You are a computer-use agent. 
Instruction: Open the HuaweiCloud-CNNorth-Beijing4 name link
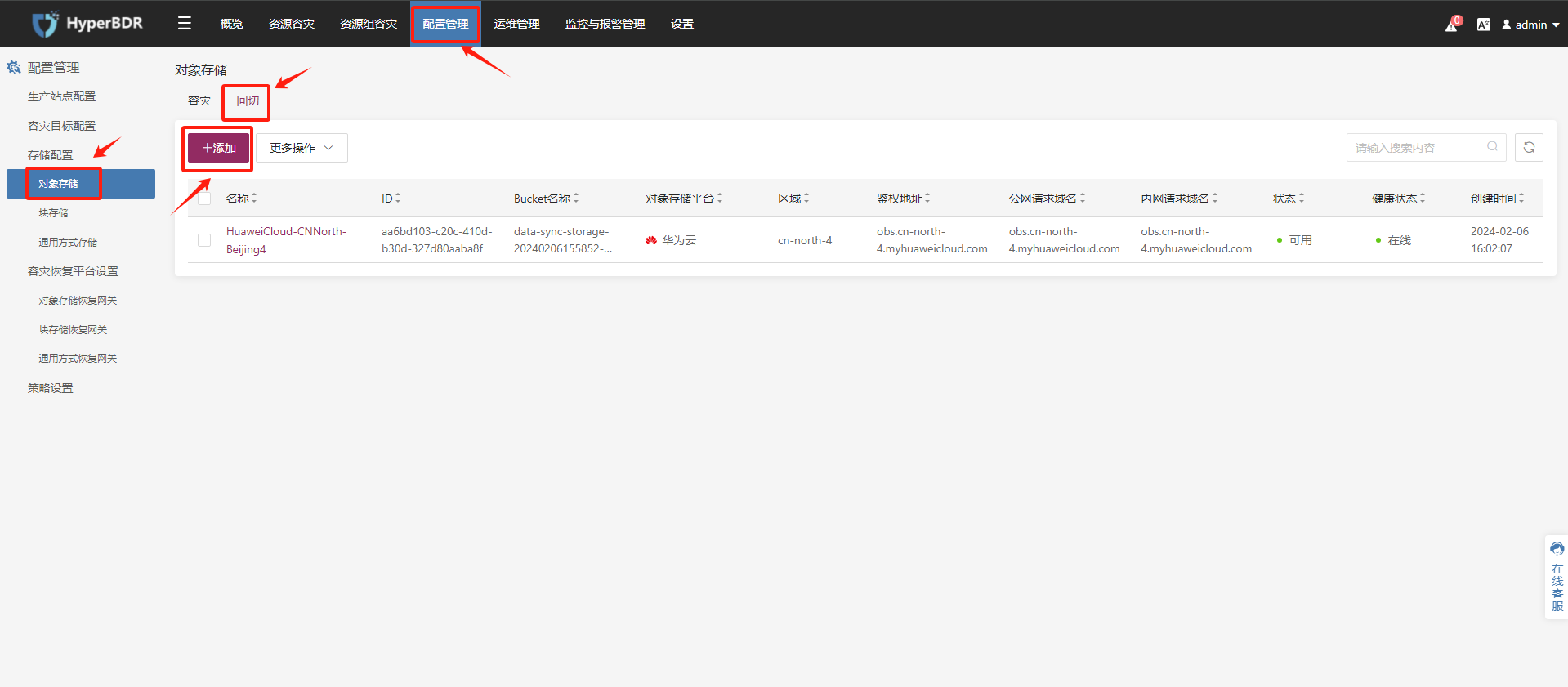click(286, 240)
